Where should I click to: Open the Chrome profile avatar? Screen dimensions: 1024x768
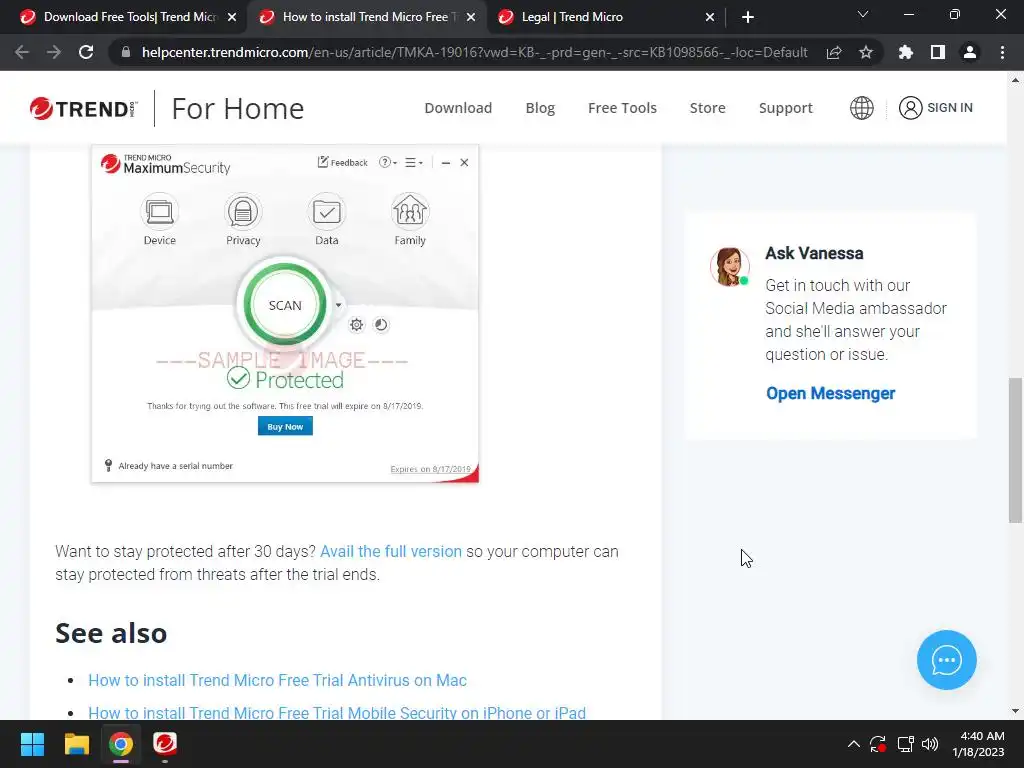coord(970,52)
